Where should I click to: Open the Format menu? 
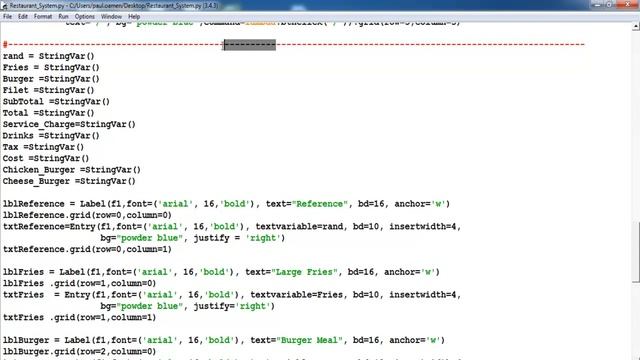43,17
